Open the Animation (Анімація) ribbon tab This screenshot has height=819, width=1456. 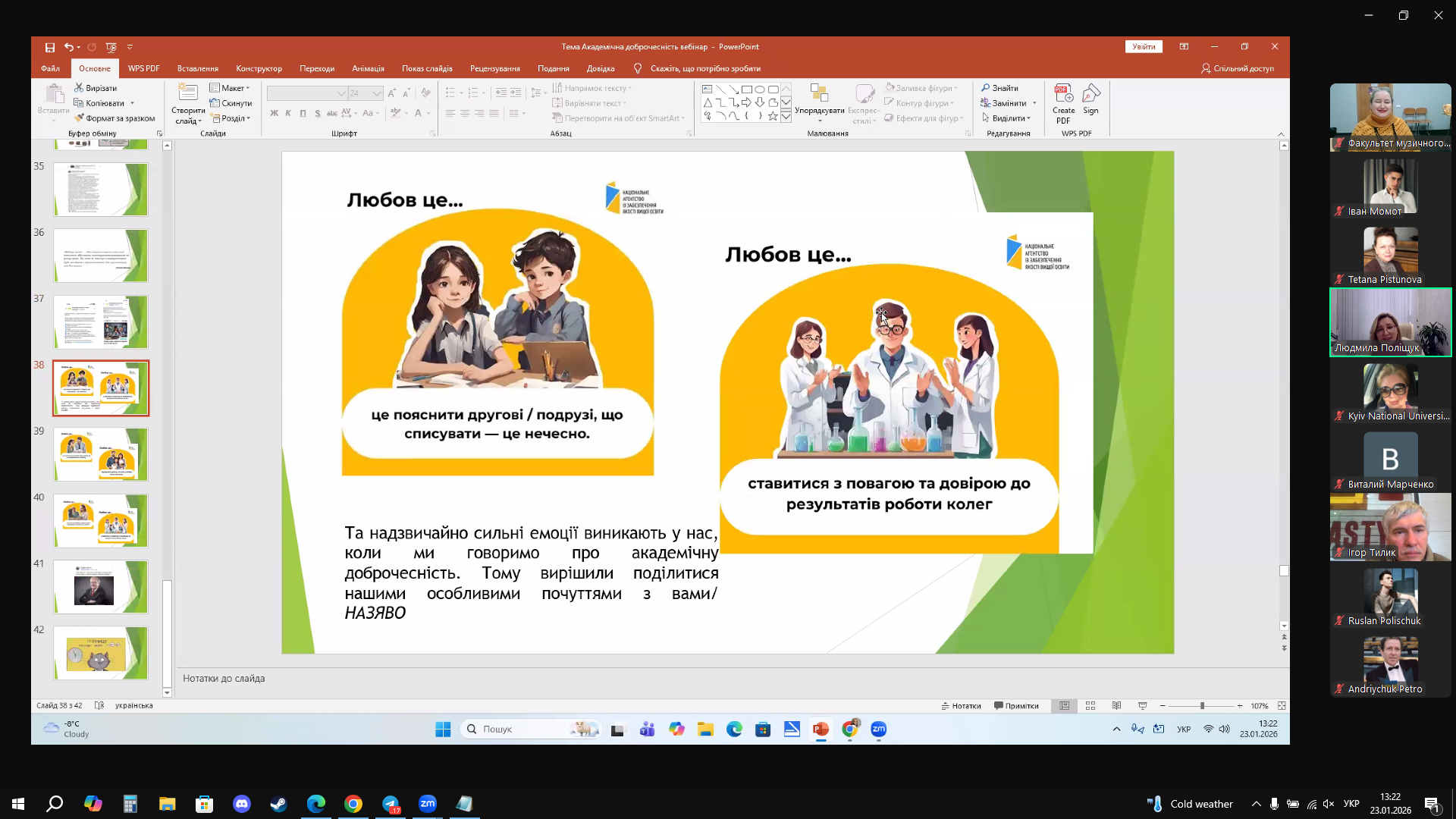pos(368,68)
